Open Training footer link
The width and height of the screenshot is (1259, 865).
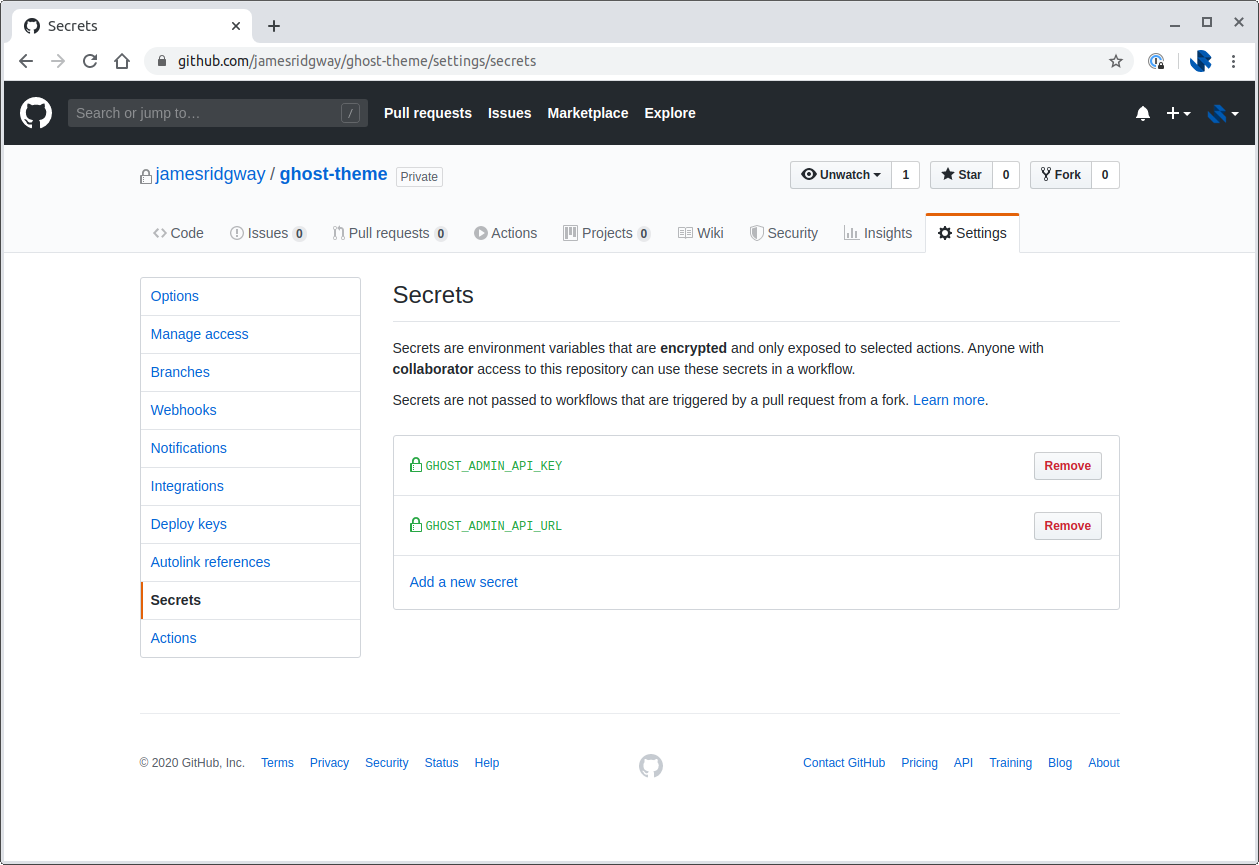click(1010, 763)
